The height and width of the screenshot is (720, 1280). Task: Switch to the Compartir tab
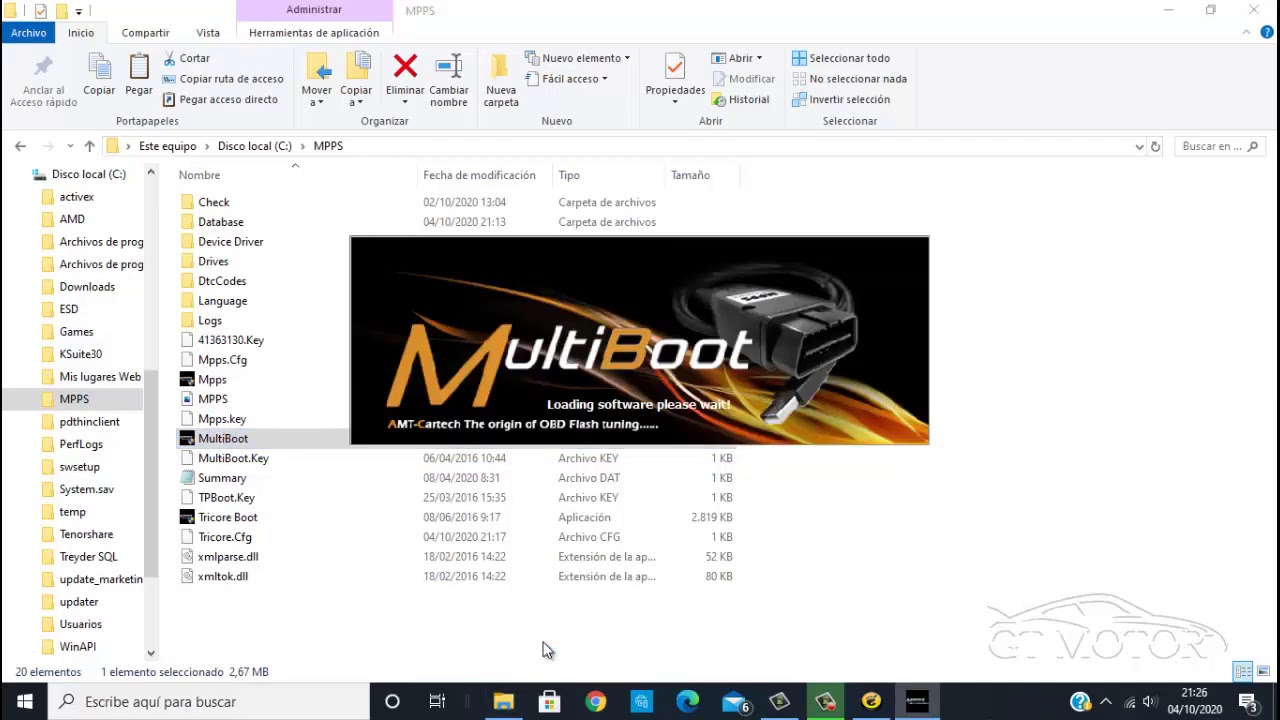tap(145, 33)
